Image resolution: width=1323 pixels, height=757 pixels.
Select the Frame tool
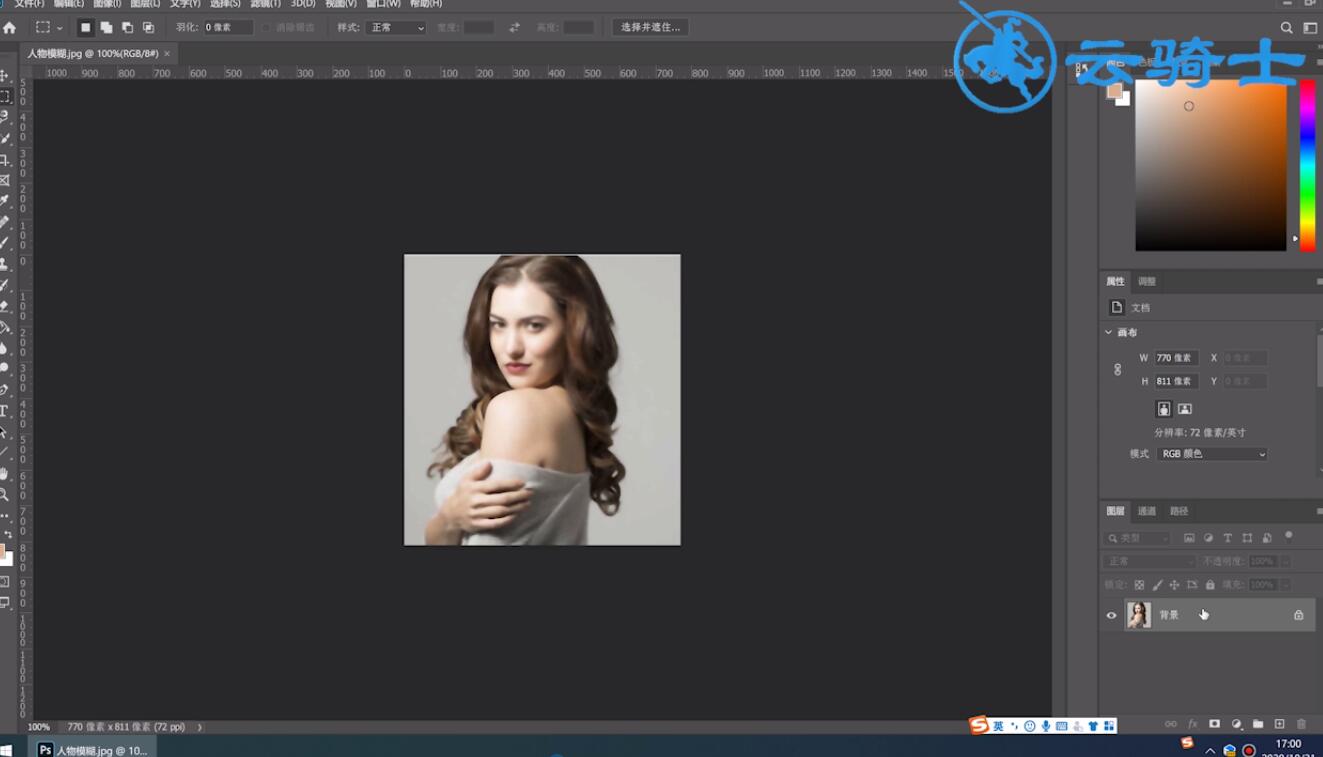click(5, 180)
